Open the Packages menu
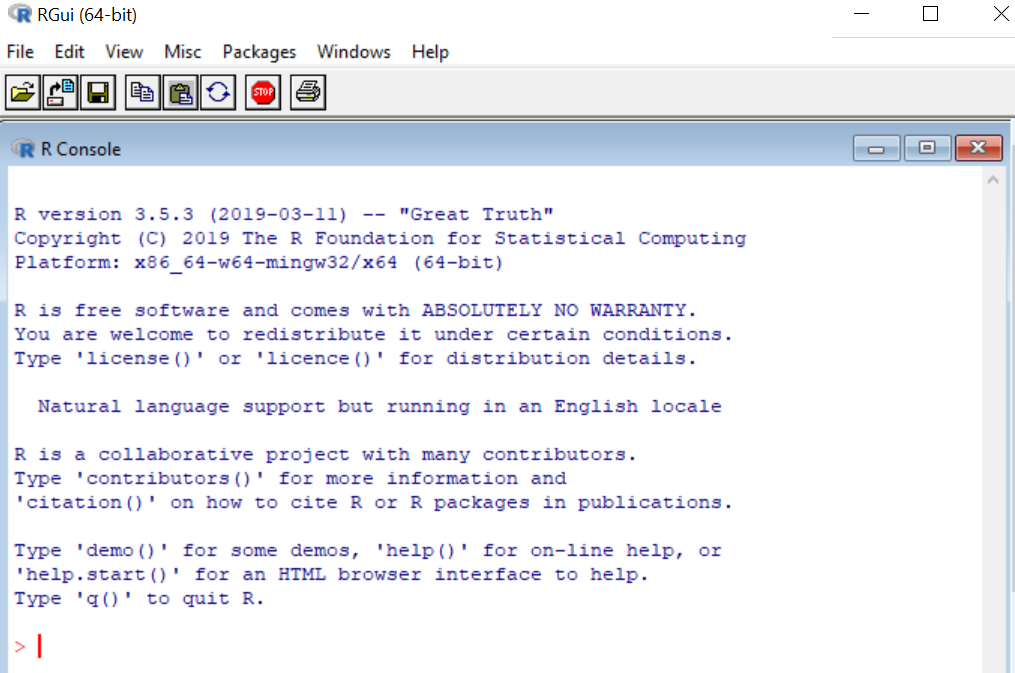The height and width of the screenshot is (673, 1015). click(x=259, y=52)
